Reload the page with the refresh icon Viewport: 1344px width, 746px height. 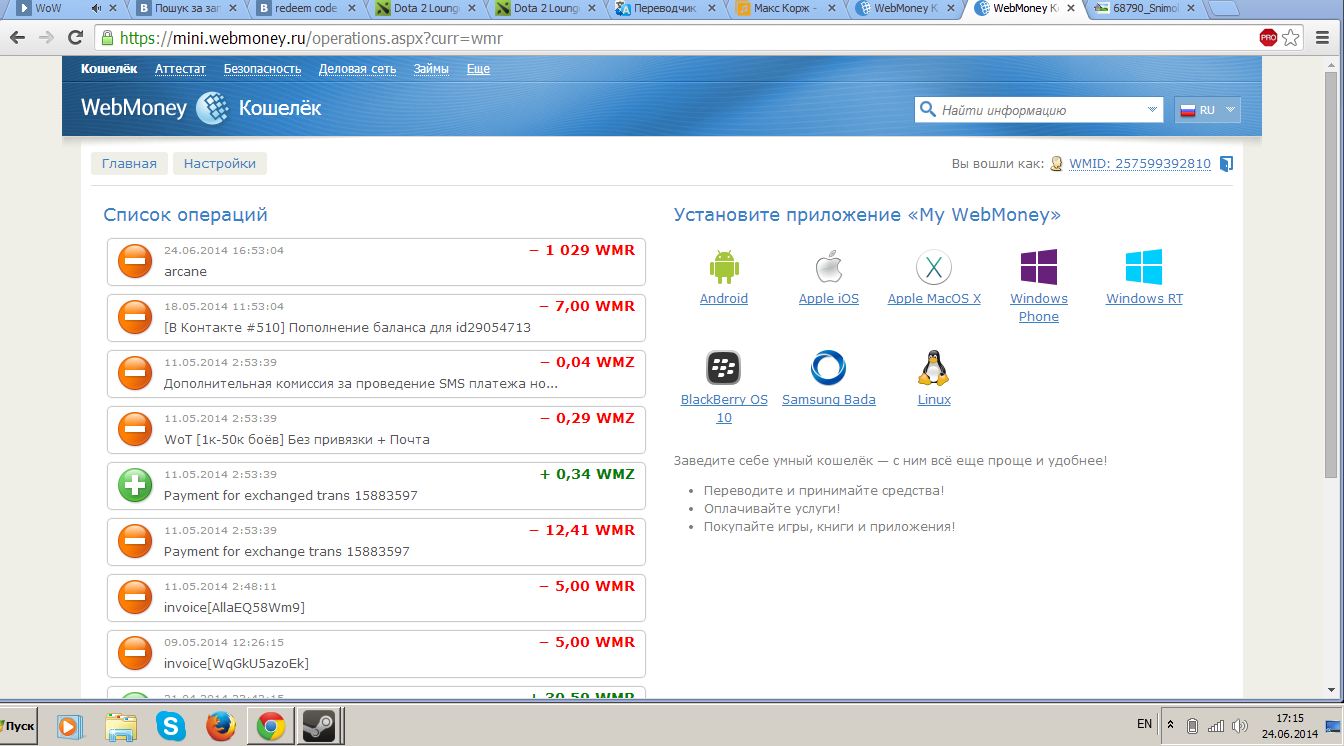(75, 38)
